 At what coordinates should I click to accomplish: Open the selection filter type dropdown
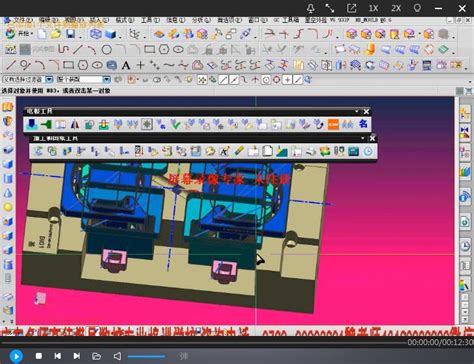point(49,79)
